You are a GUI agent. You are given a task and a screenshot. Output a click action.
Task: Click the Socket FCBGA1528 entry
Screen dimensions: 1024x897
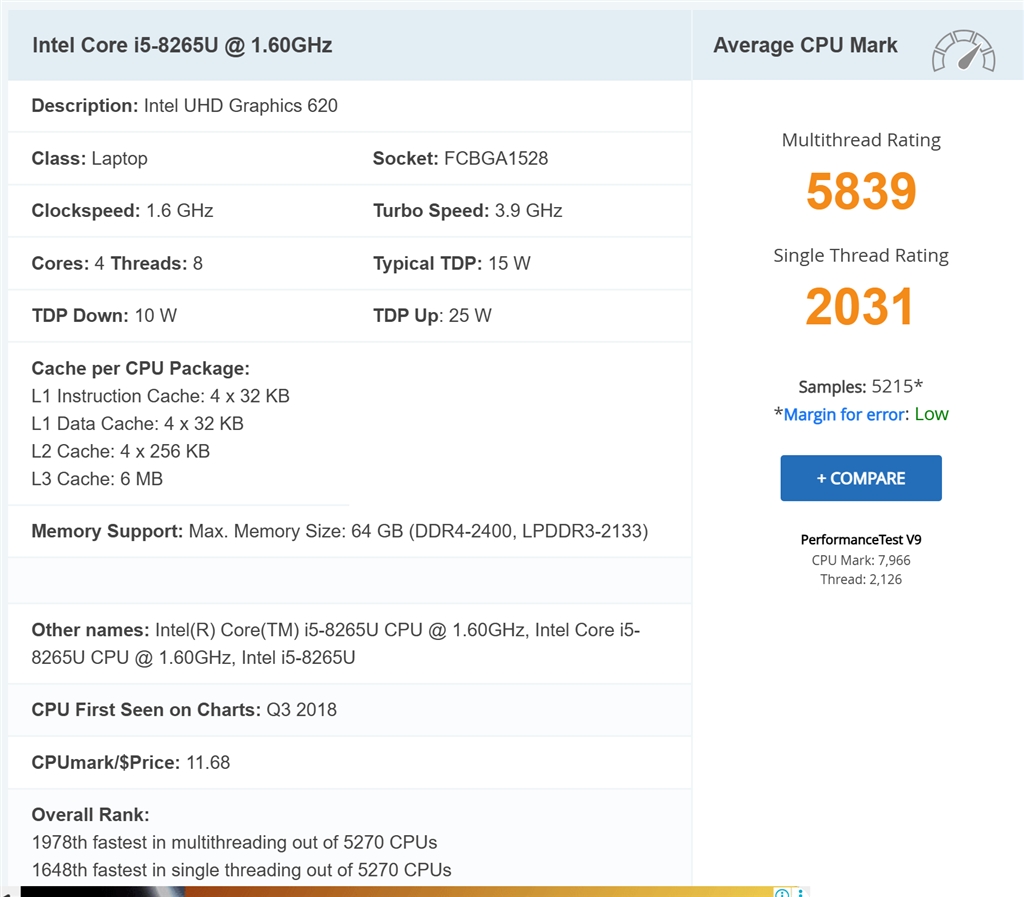460,158
